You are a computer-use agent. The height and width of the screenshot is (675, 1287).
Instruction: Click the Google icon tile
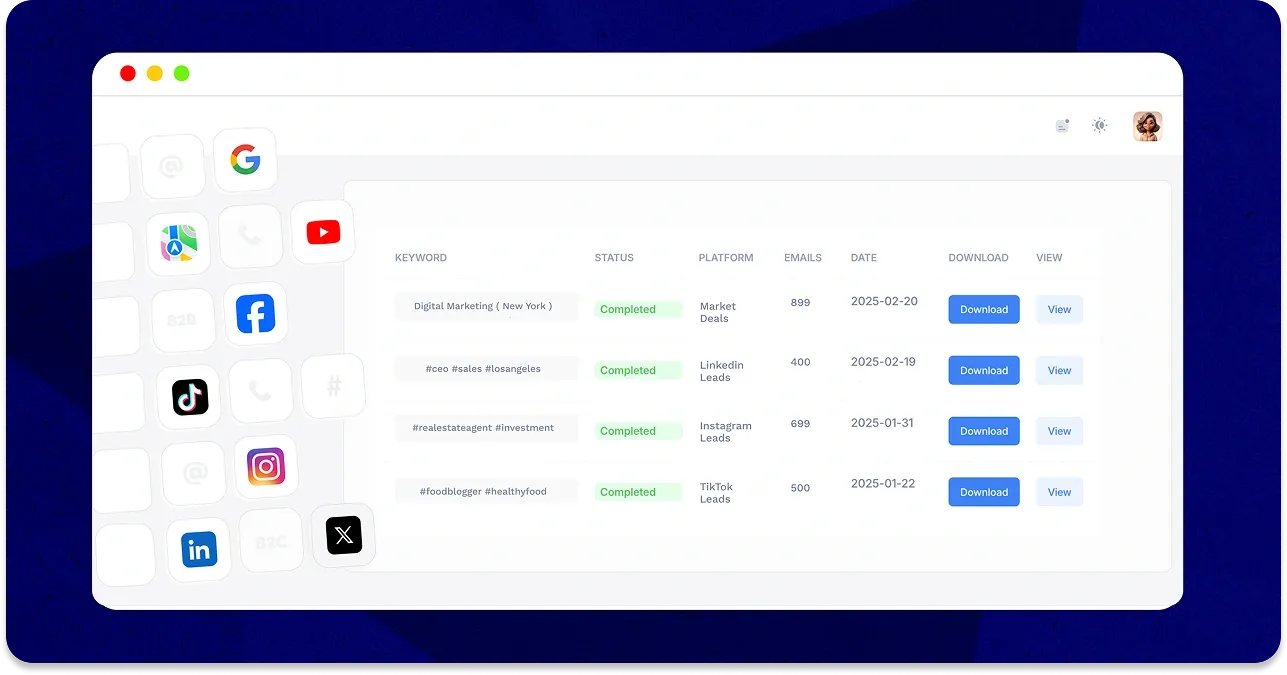(245, 160)
